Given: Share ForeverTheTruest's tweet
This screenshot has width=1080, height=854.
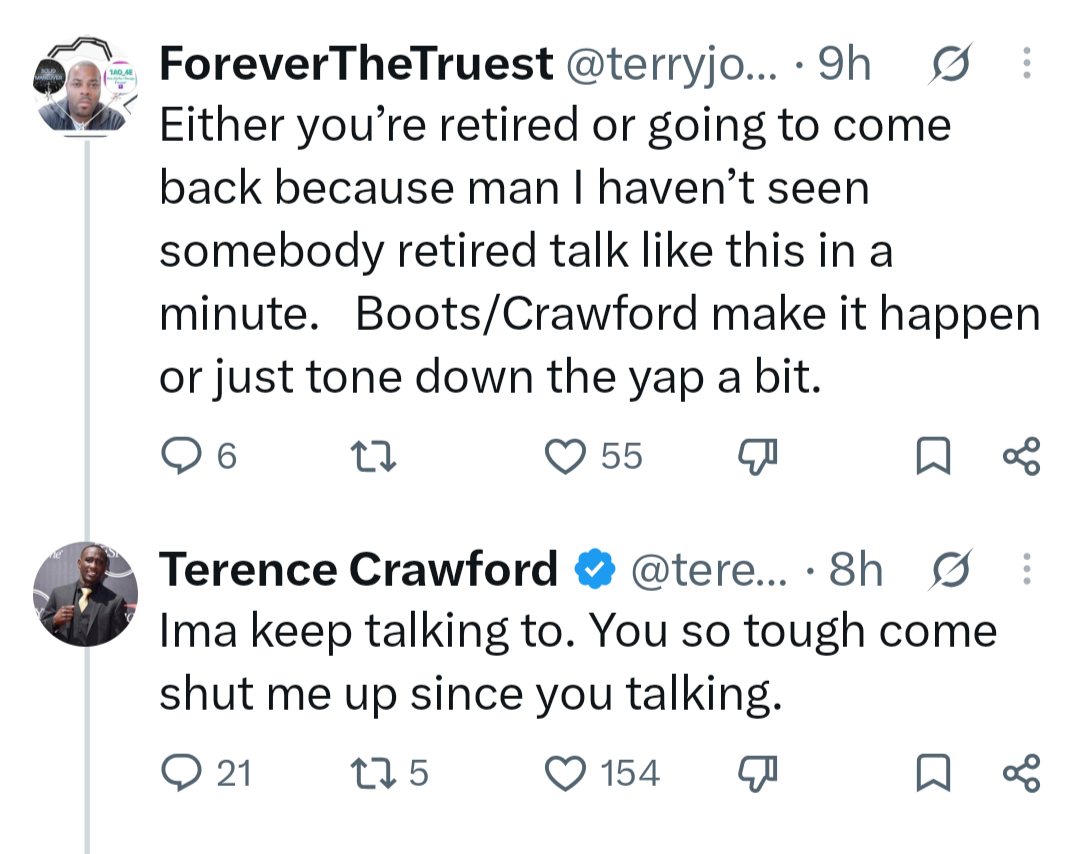Looking at the screenshot, I should [x=1021, y=456].
